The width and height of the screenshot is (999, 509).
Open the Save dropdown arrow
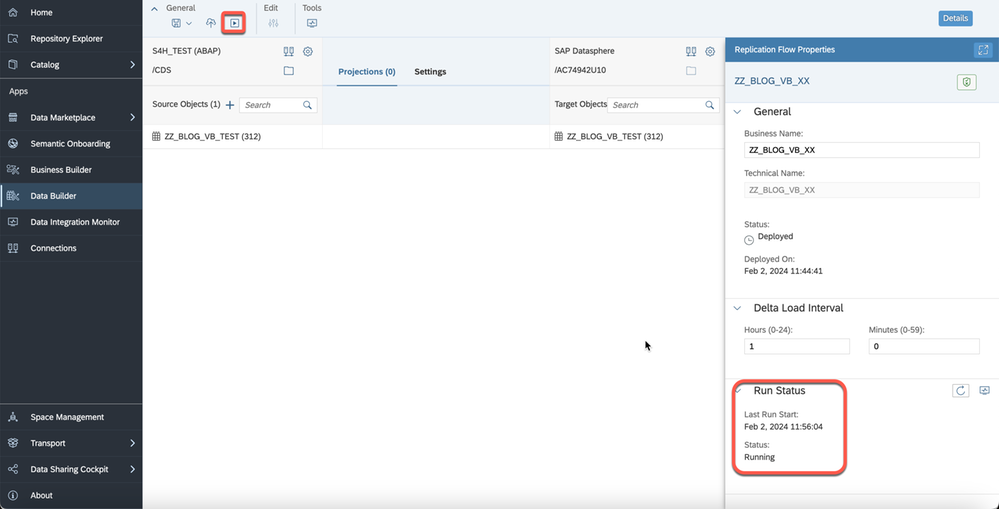[x=189, y=24]
